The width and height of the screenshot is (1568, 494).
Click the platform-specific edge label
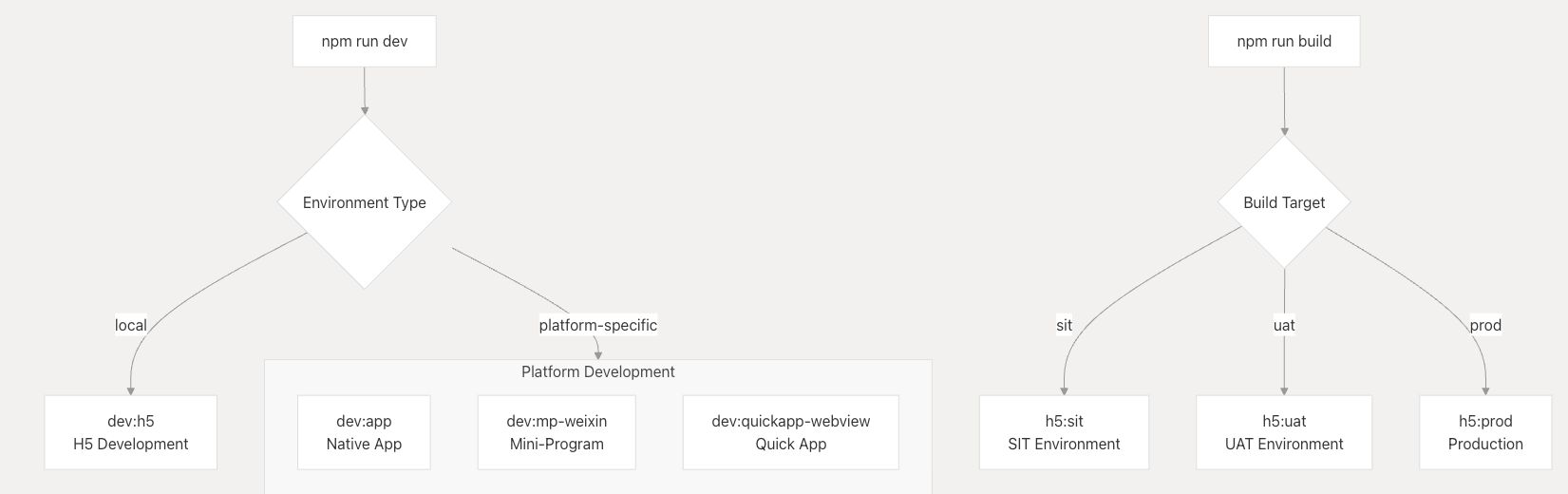point(598,325)
